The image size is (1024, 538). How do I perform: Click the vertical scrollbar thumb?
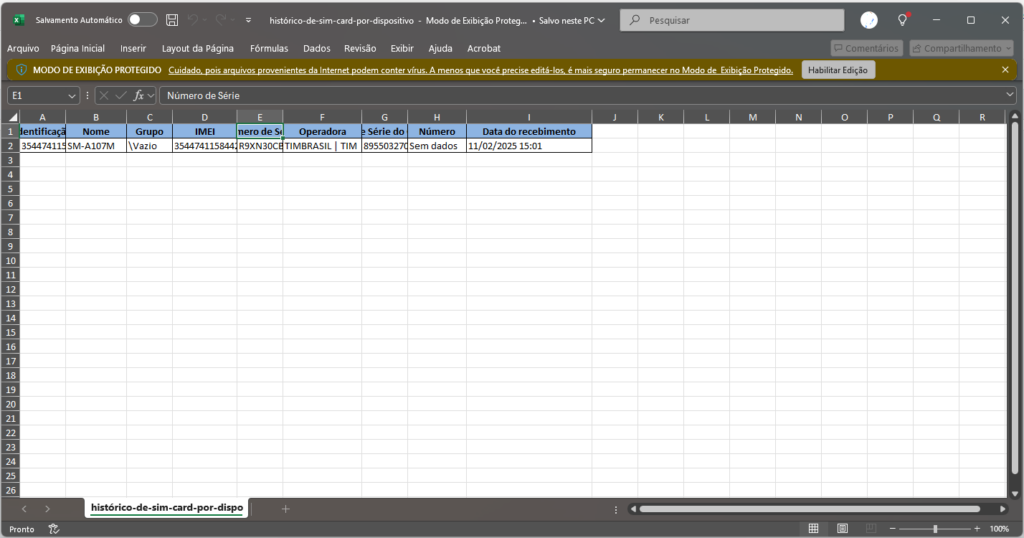pos(1015,298)
